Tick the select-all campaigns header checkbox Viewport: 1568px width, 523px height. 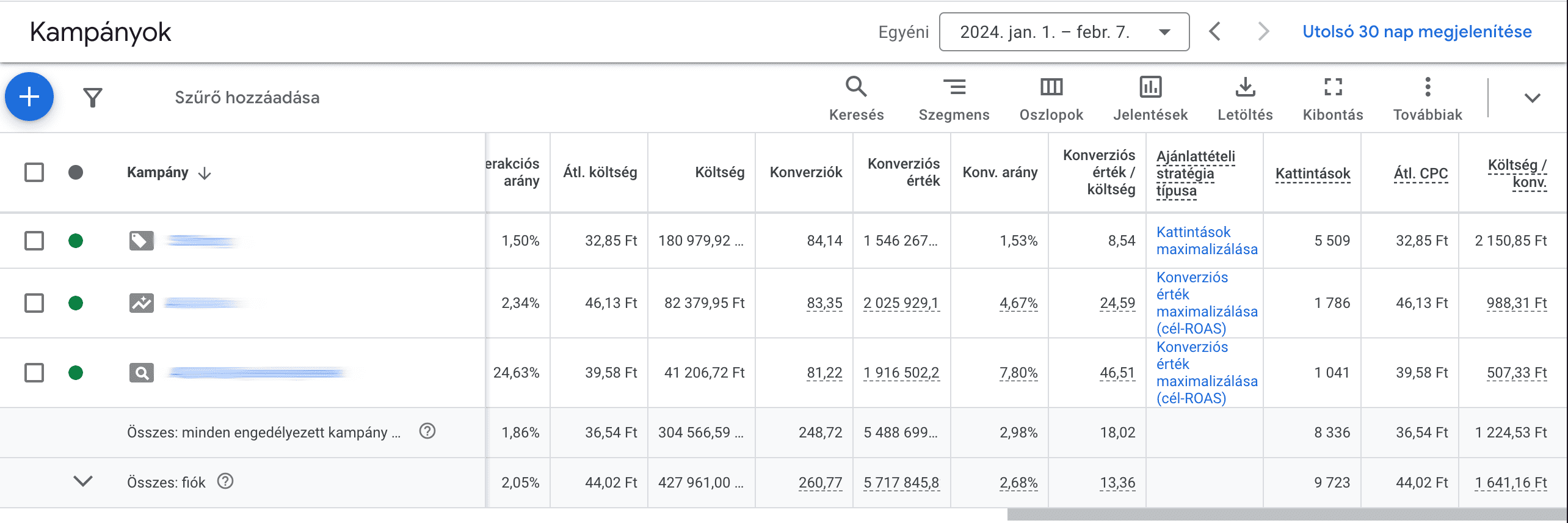[34, 172]
